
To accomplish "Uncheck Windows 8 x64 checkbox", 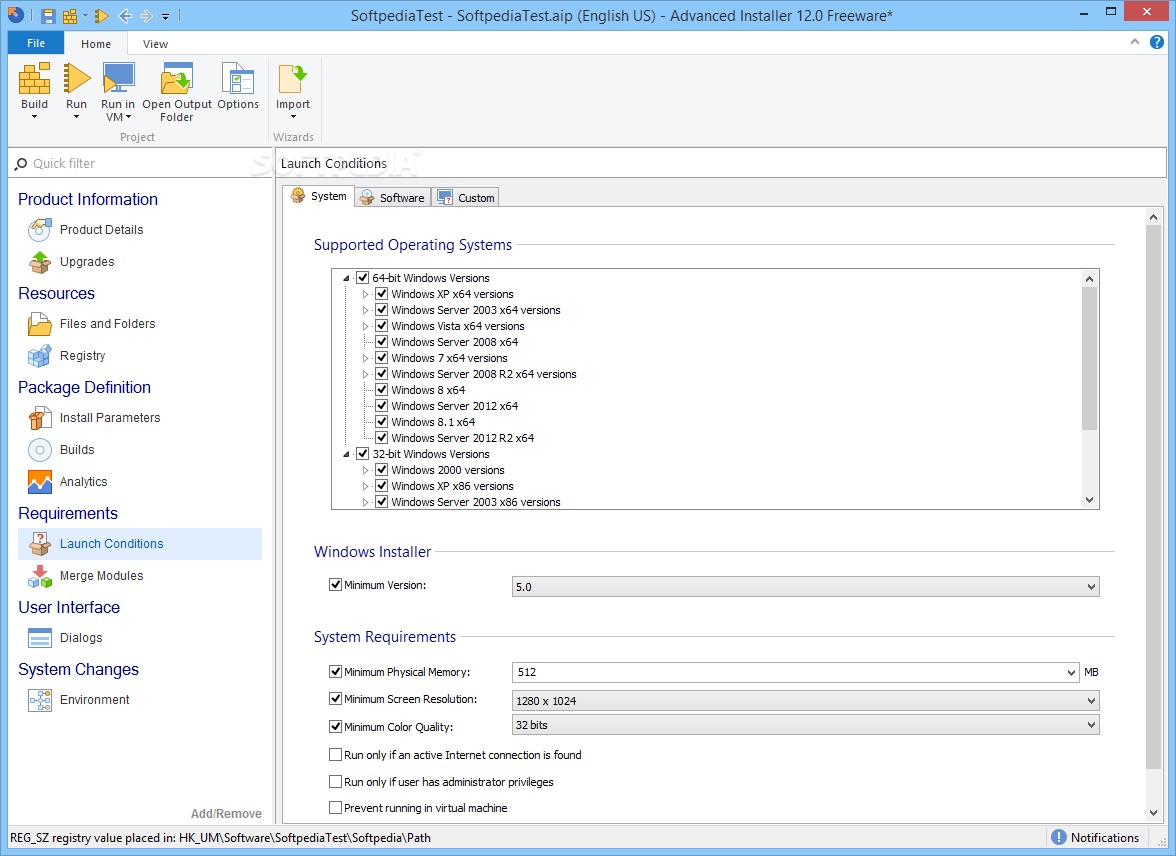I will (381, 390).
